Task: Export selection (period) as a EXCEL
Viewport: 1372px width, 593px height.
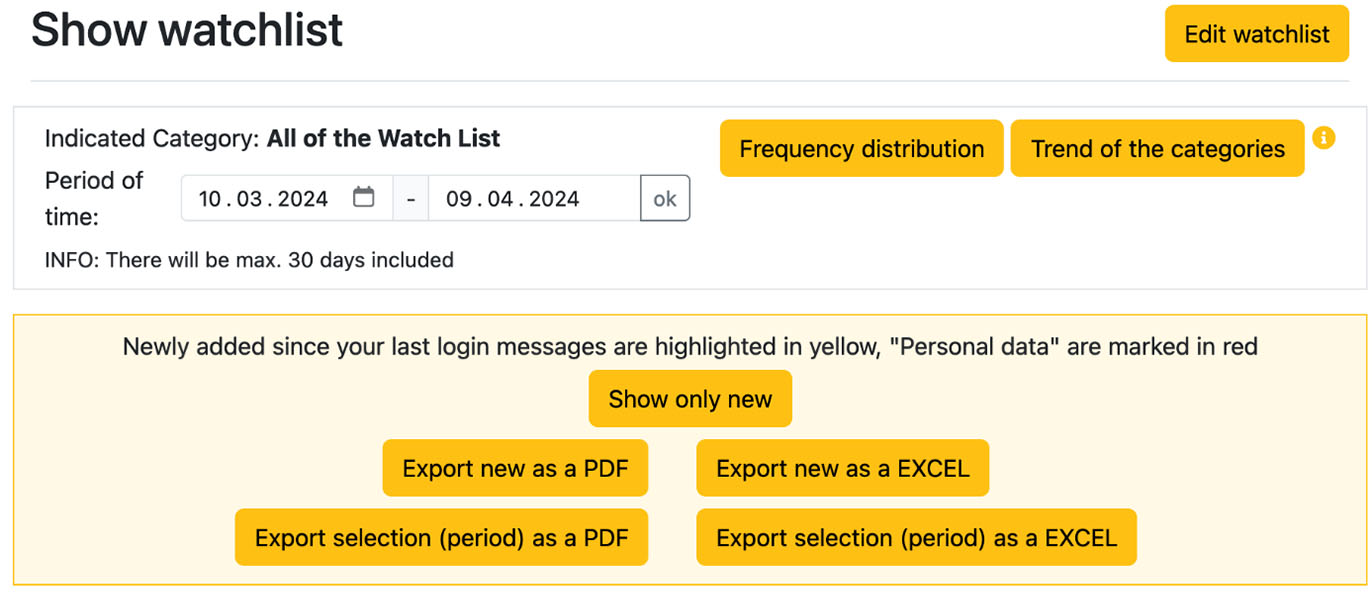Action: coord(916,538)
